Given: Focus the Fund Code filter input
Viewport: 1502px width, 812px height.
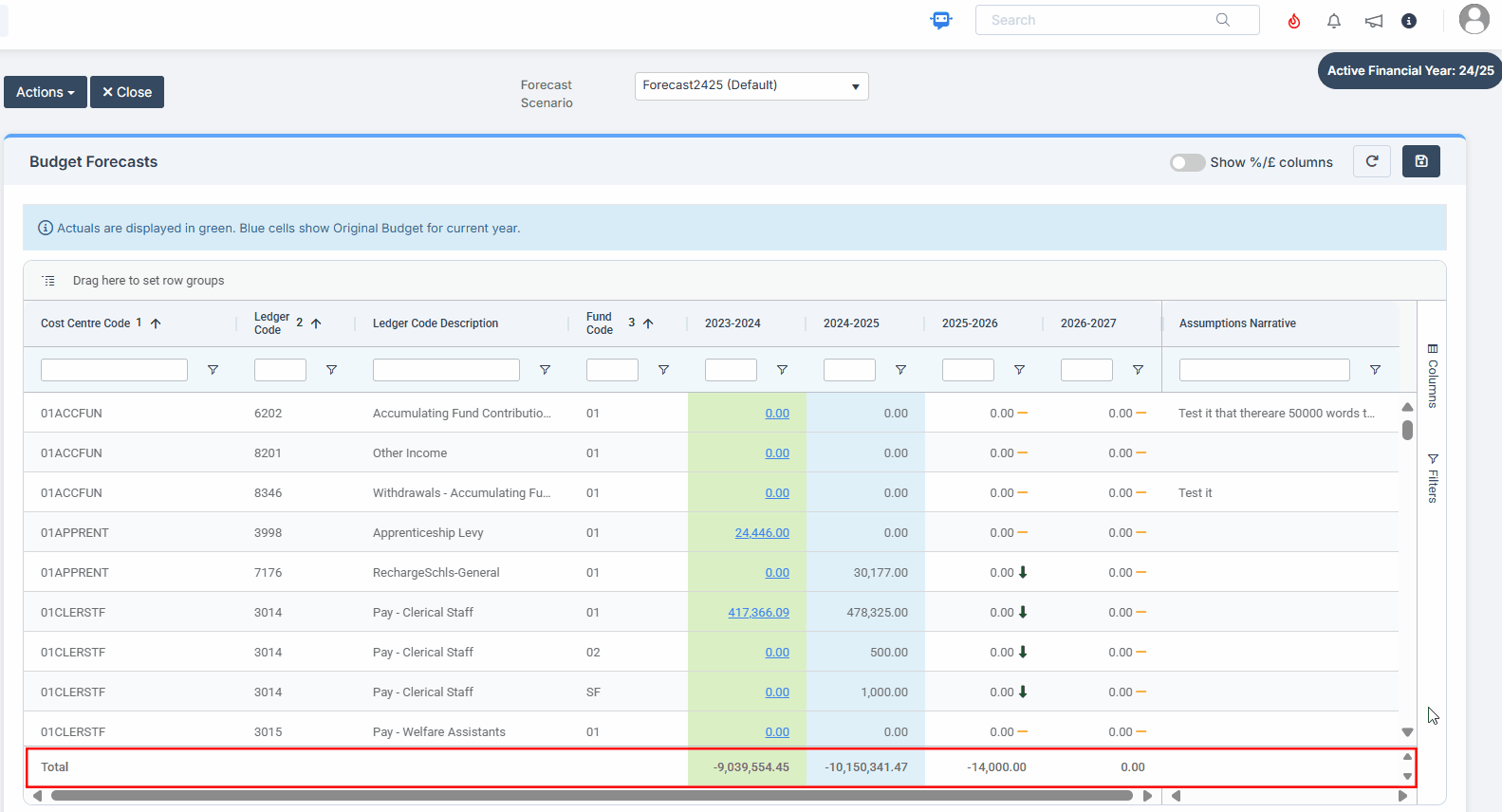Looking at the screenshot, I should tap(612, 370).
